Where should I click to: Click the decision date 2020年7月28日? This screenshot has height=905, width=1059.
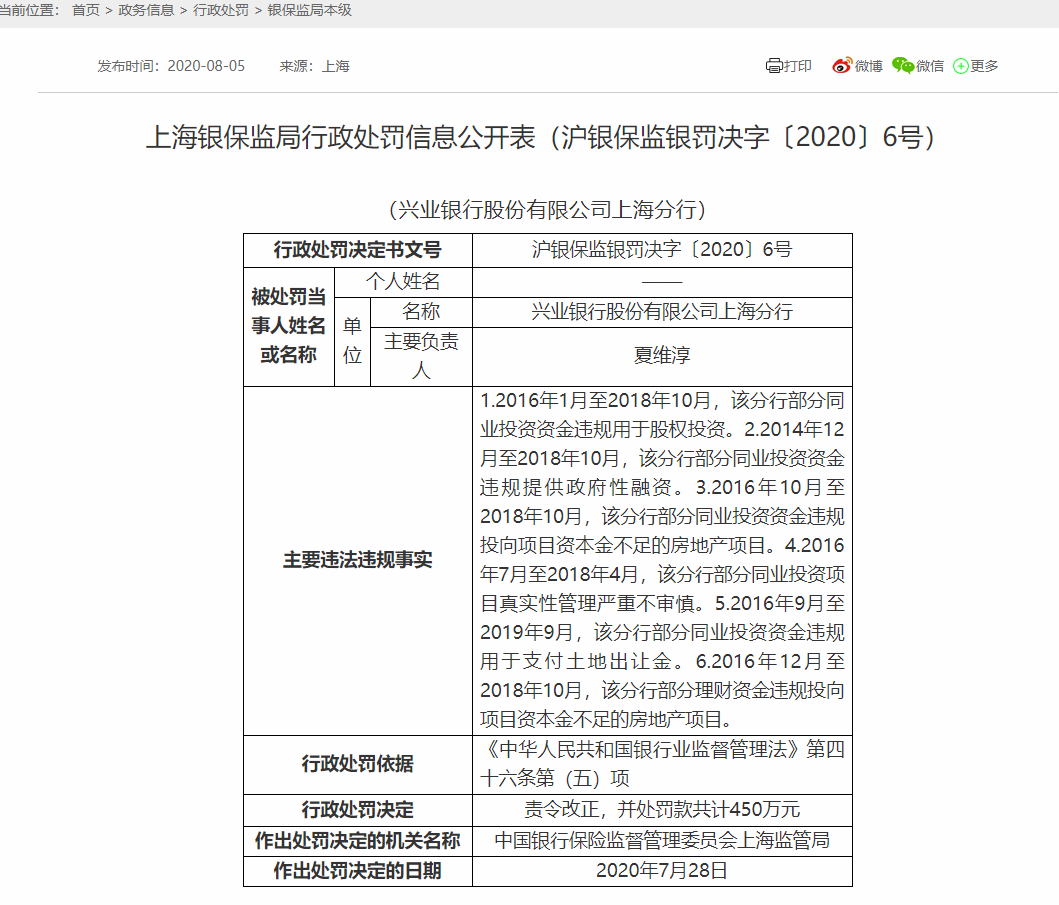click(662, 871)
